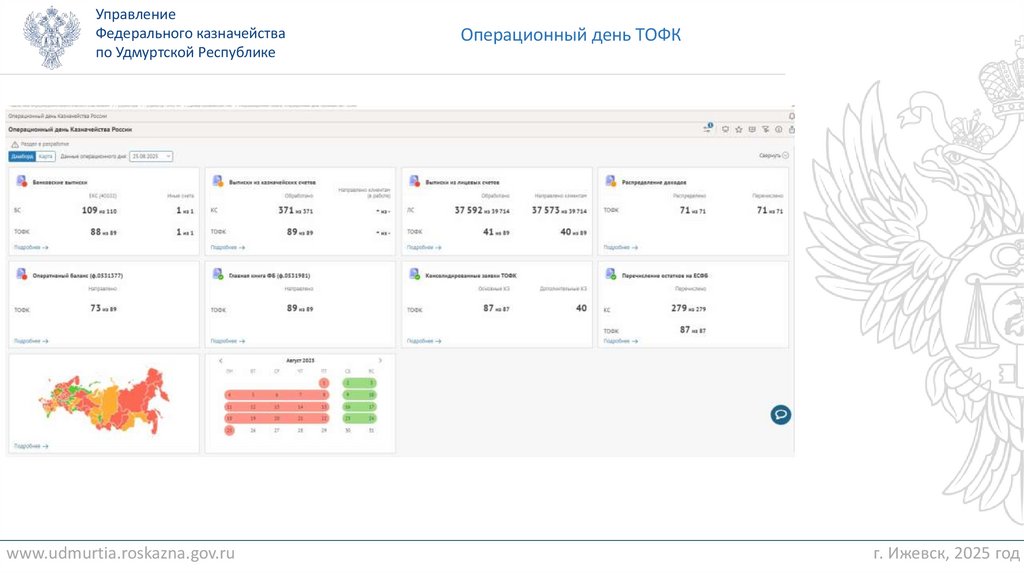Click the Выписки из лицевых счетов icon
This screenshot has width=1024, height=574.
[x=414, y=181]
